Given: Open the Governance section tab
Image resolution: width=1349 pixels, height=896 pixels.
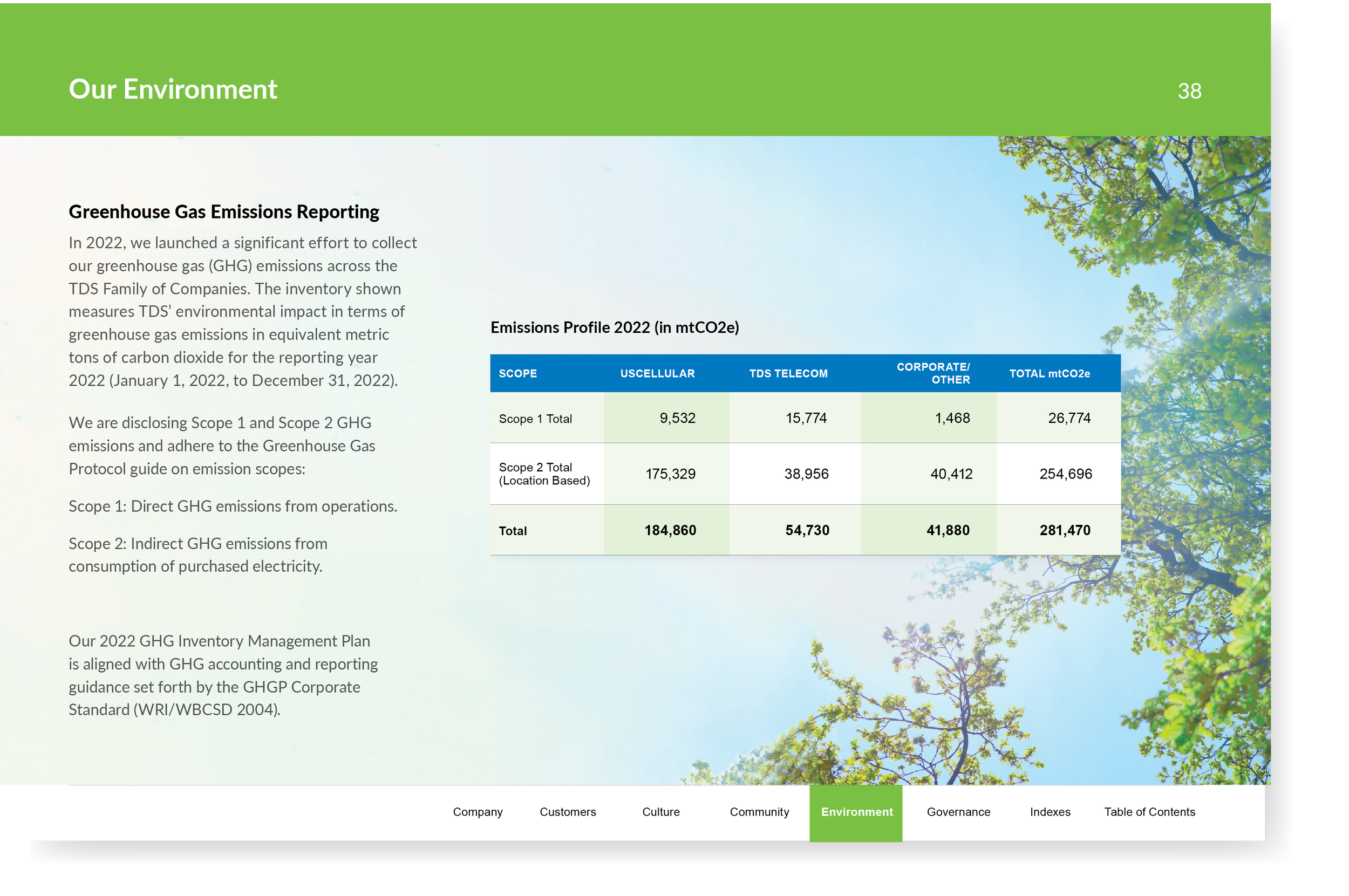Looking at the screenshot, I should pos(958,811).
